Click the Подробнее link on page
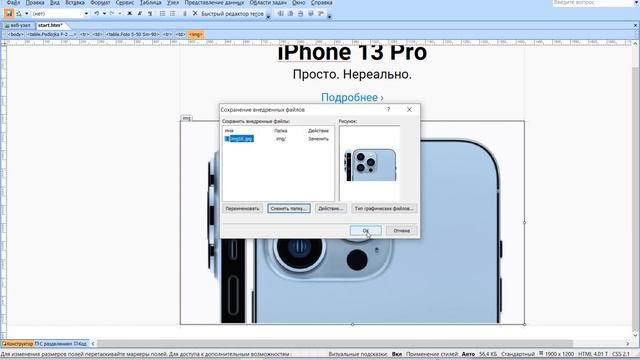 (352, 98)
